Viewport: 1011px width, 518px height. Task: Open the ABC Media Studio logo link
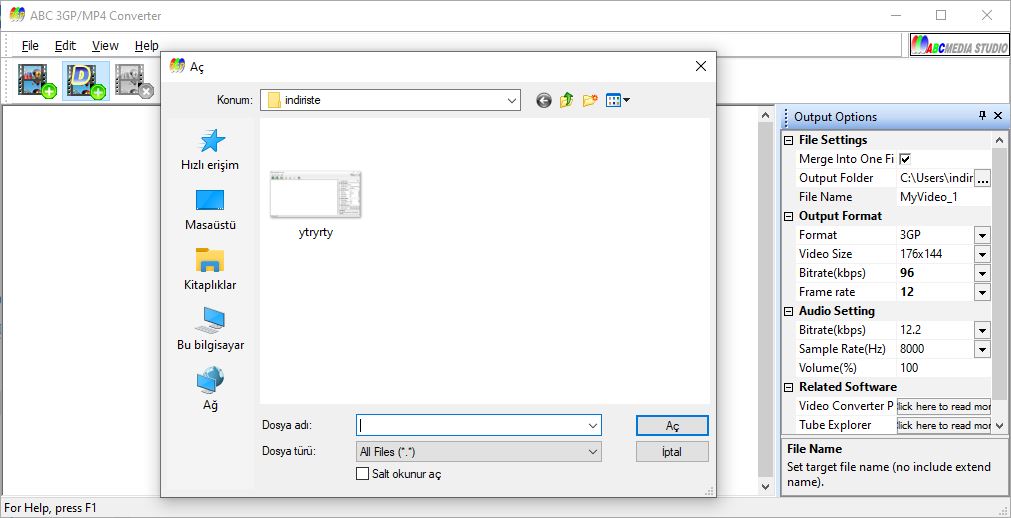959,45
